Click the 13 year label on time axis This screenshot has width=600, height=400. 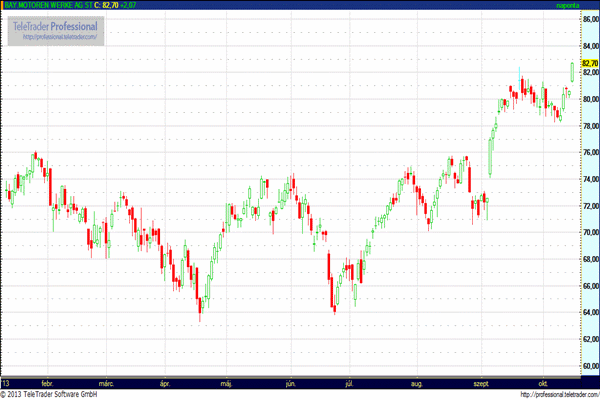click(6, 383)
